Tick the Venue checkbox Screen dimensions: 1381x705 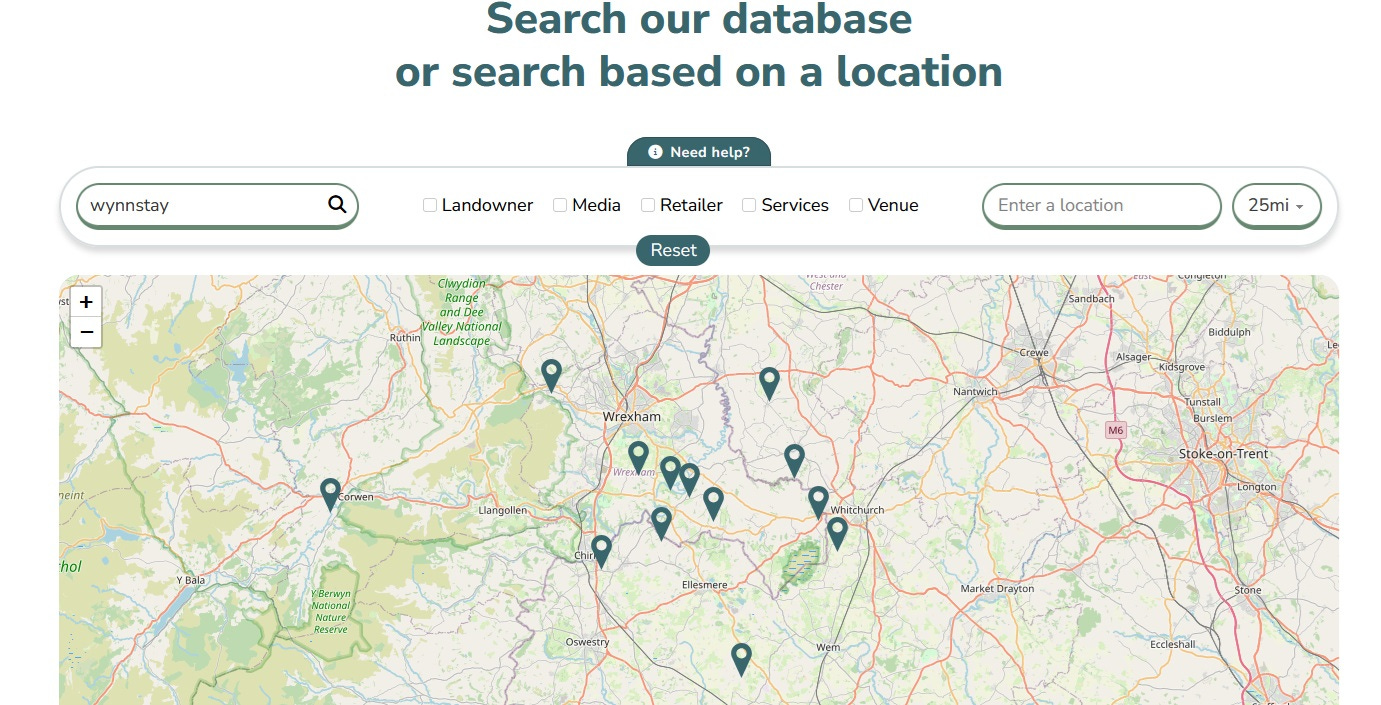[856, 205]
